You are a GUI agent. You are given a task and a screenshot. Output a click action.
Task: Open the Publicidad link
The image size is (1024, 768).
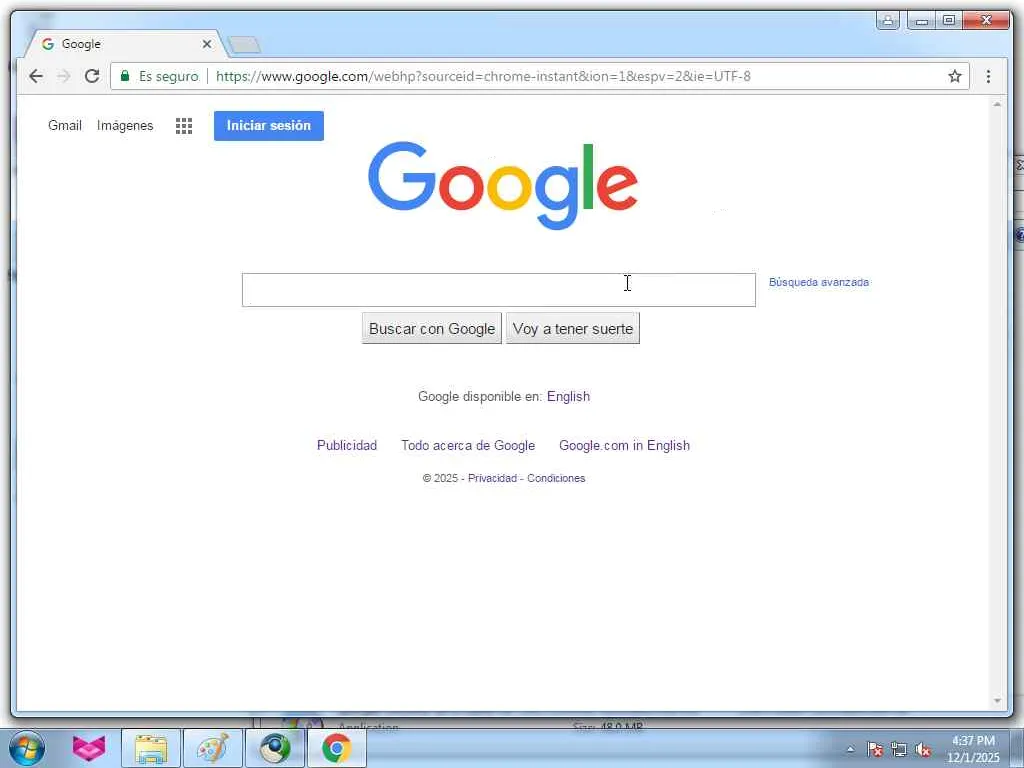tap(347, 445)
